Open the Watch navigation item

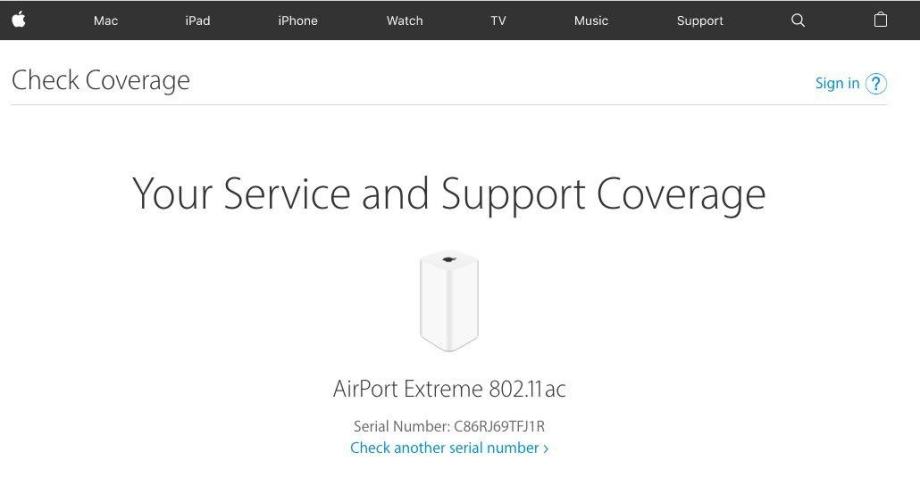tap(405, 21)
